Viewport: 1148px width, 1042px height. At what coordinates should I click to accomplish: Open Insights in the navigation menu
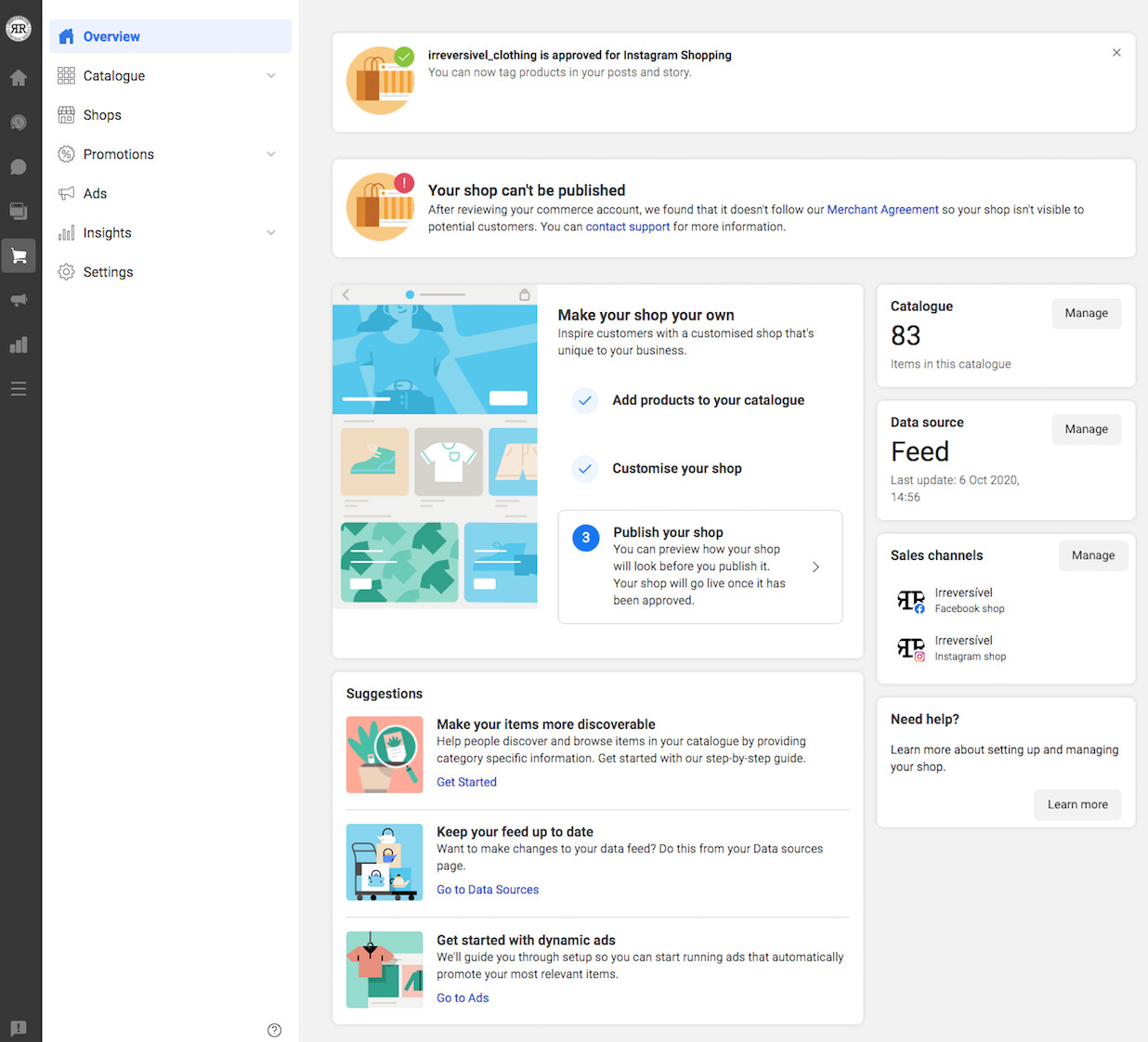170,233
